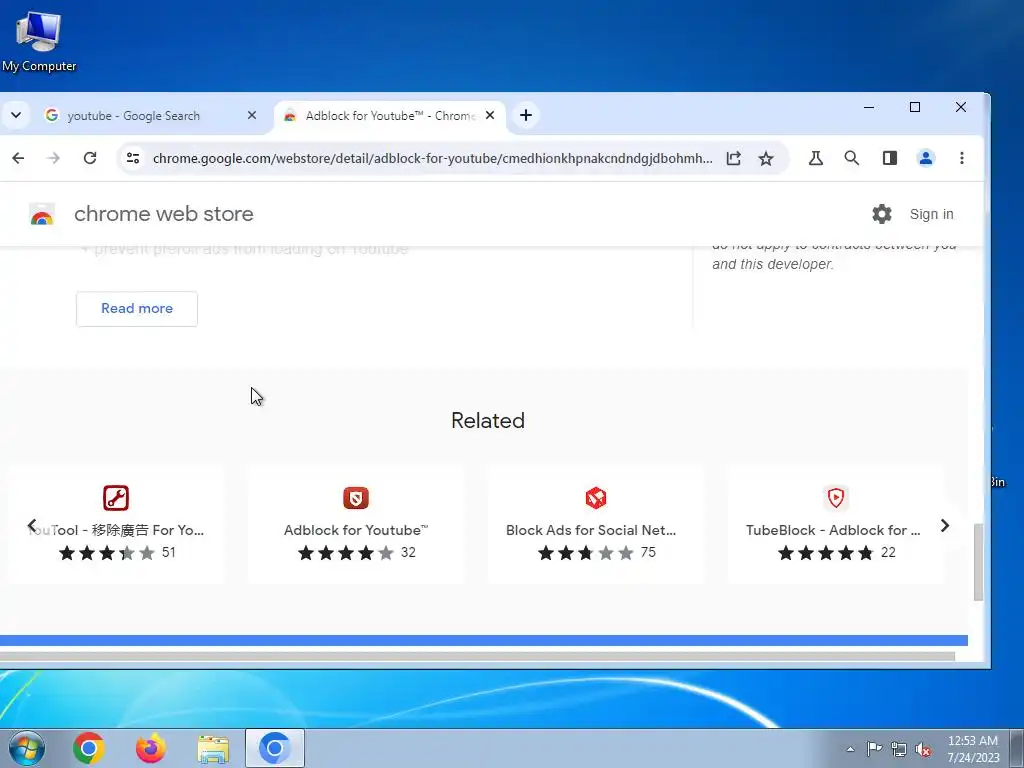Open YouTool extension title
1024x768 pixels.
tap(116, 530)
